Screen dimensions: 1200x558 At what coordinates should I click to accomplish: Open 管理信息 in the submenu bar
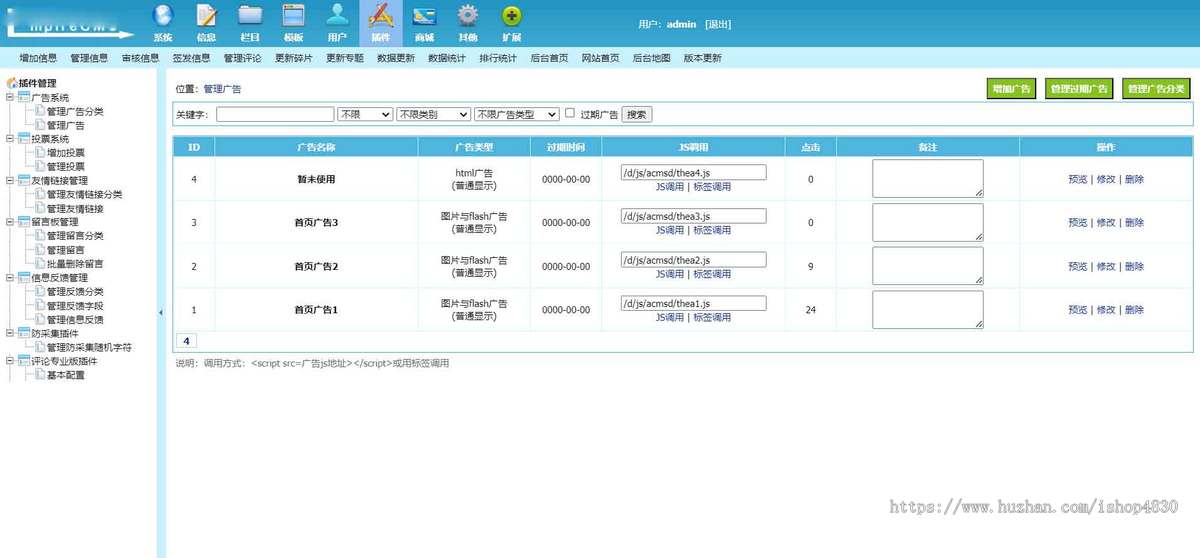click(89, 58)
